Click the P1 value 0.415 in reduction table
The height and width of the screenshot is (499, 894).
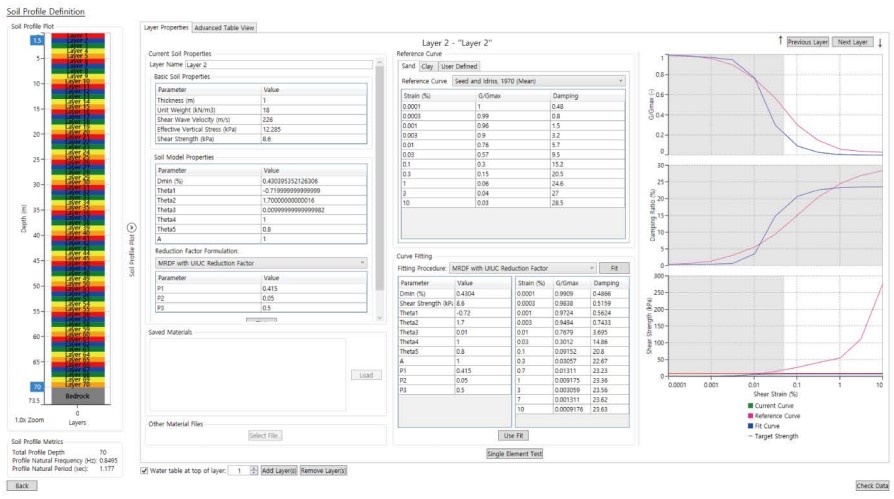(314, 289)
